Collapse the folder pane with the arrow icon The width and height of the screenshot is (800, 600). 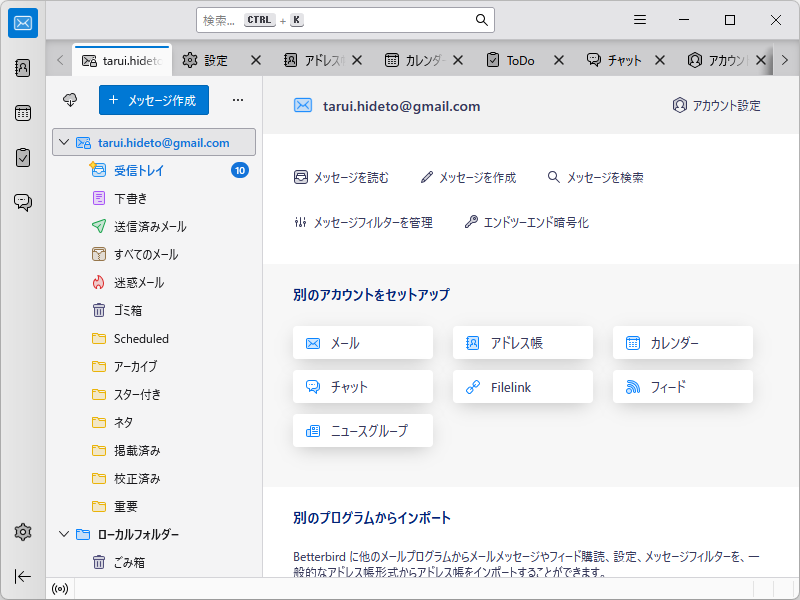tap(22, 576)
